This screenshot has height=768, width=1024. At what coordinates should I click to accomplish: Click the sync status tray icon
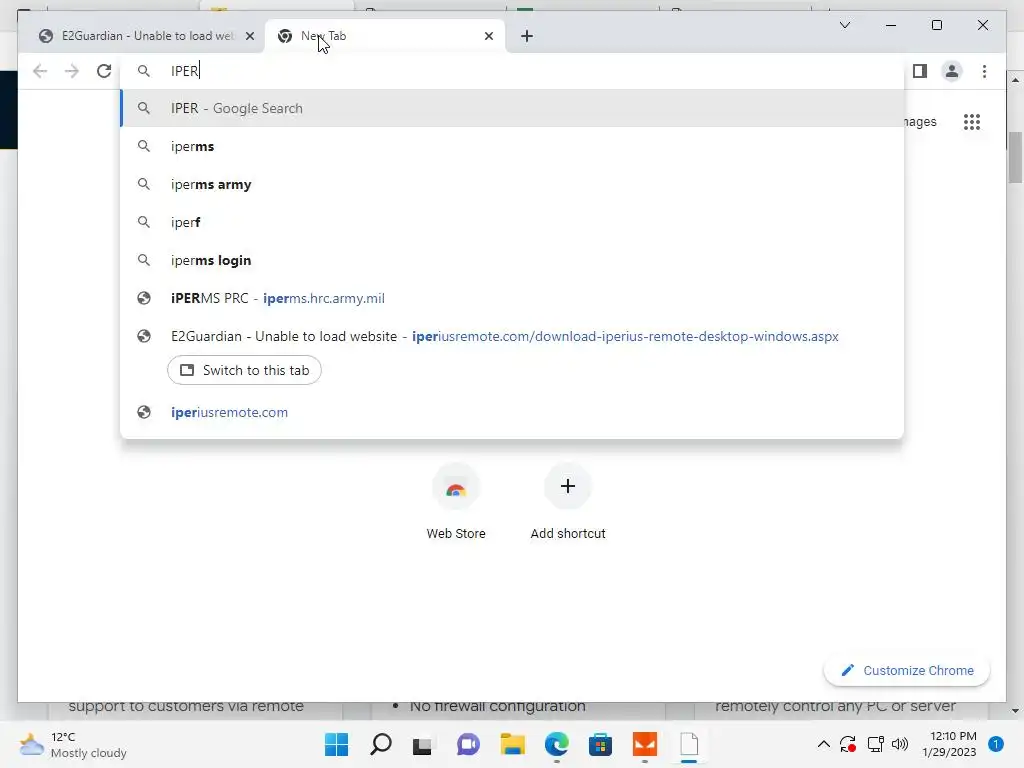pos(848,744)
